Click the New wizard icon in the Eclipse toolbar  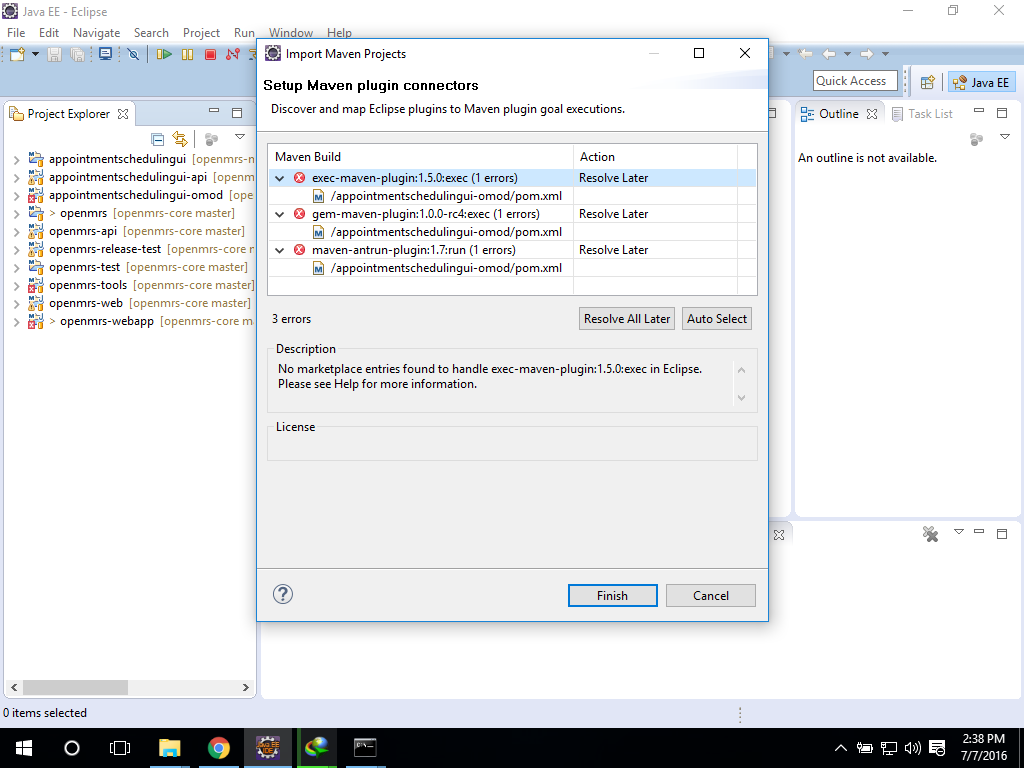coord(18,54)
